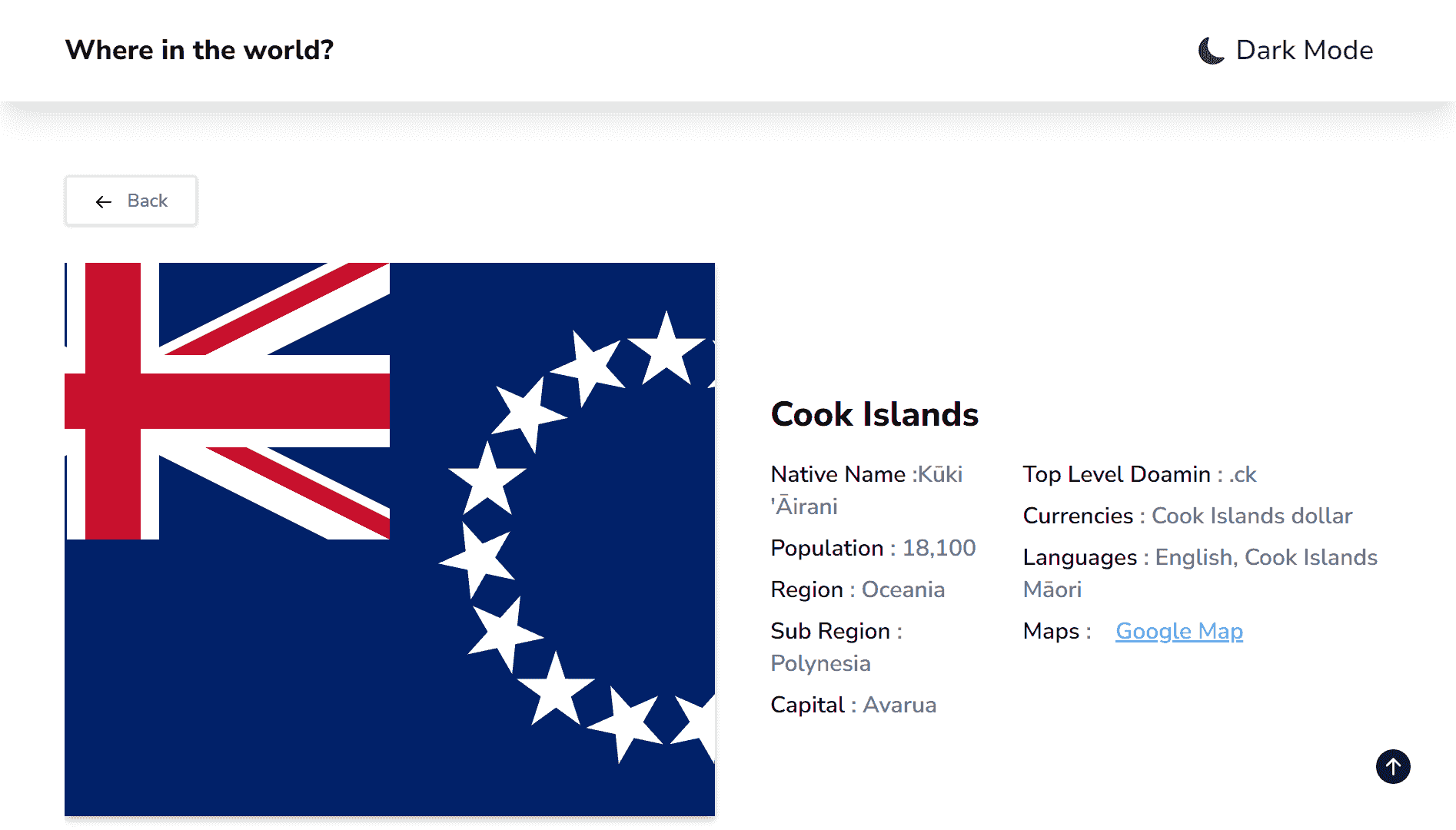Click the ring of stars on flag

(x=577, y=538)
